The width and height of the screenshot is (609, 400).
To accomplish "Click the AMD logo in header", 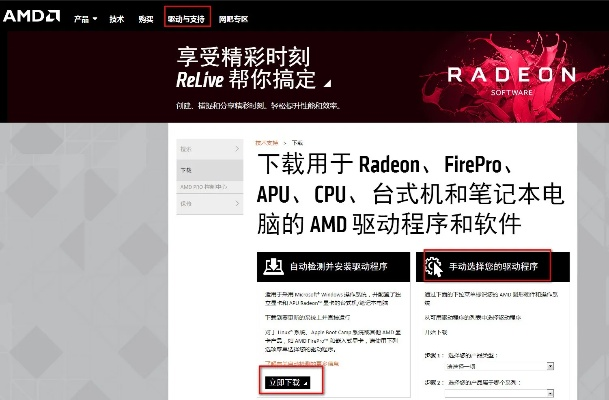I will click(34, 17).
